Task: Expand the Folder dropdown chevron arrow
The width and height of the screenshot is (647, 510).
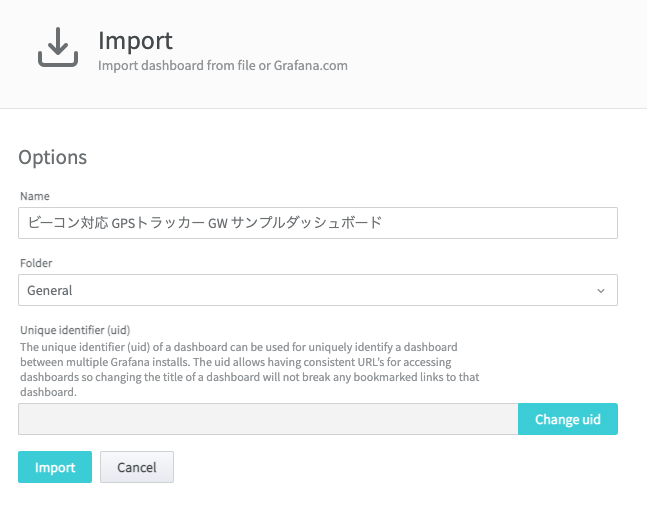Action: (x=601, y=290)
